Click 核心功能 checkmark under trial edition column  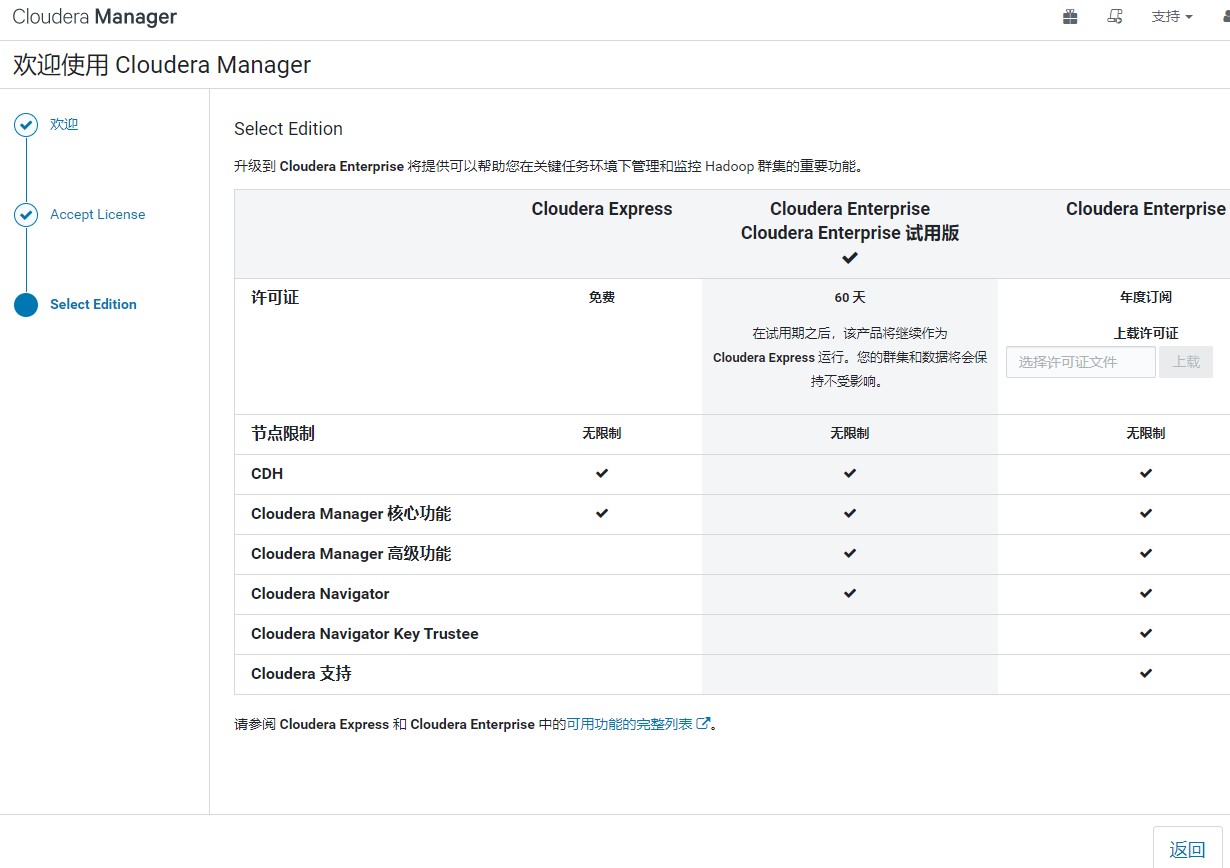point(850,513)
